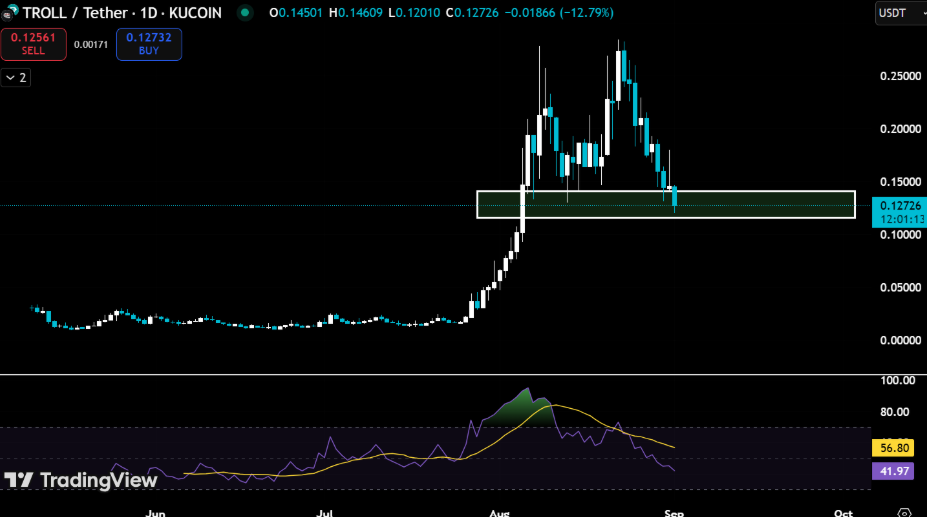This screenshot has height=517, width=927.
Task: Click the Sep label on the time axis
Action: (672, 511)
